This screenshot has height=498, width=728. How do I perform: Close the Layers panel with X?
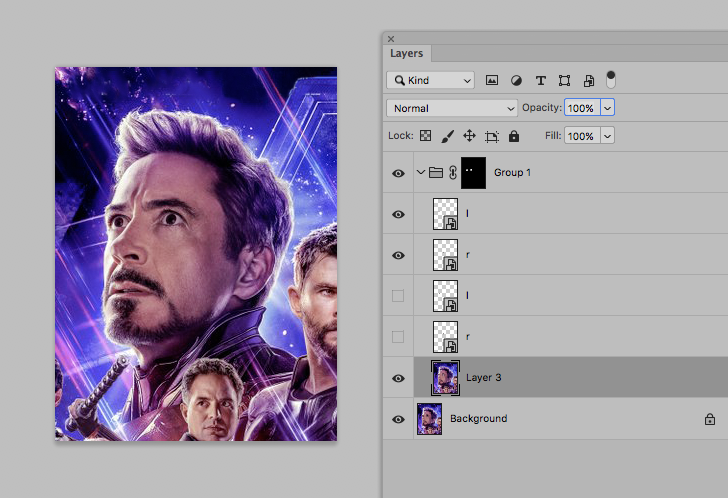point(391,39)
